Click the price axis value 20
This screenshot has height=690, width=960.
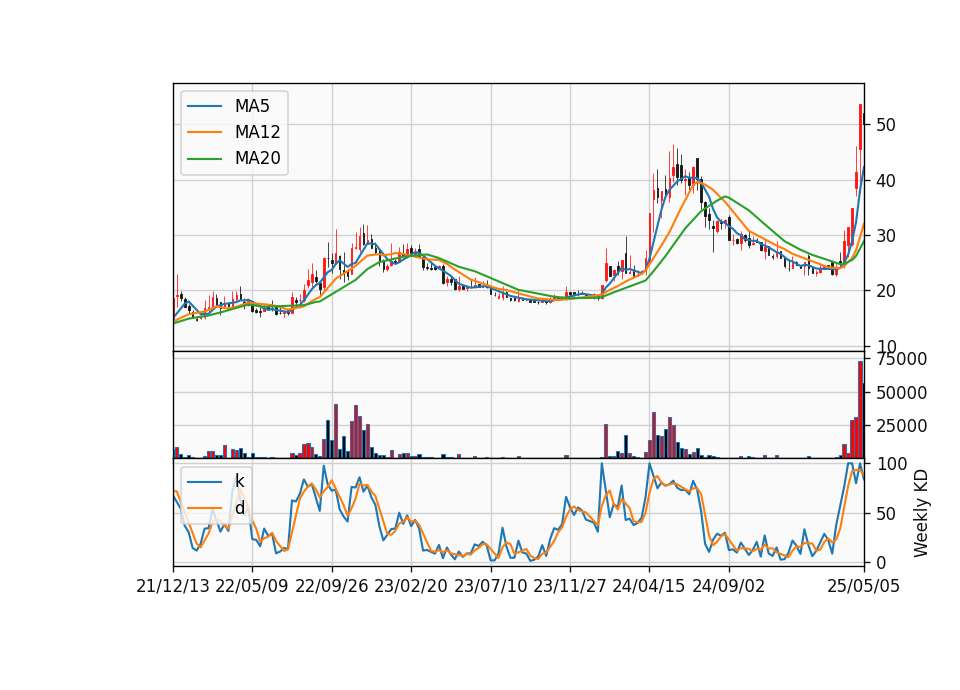[x=886, y=291]
